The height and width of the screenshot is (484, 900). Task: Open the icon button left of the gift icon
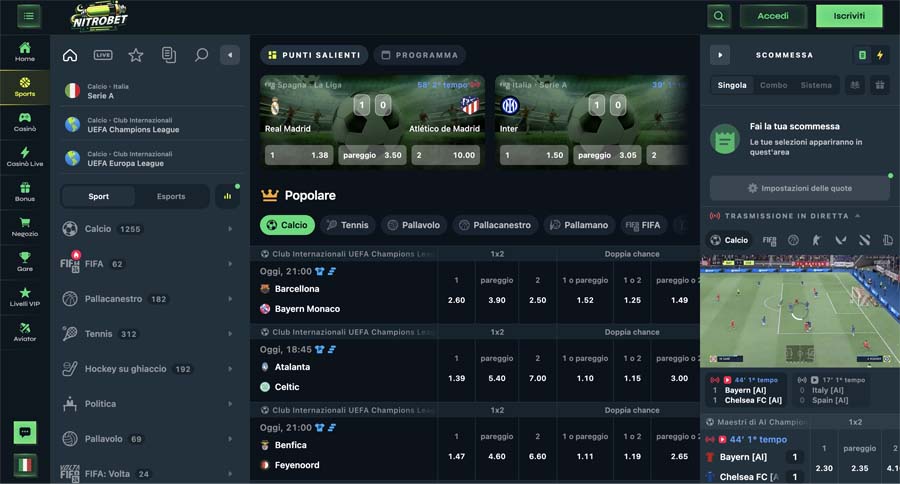(855, 85)
